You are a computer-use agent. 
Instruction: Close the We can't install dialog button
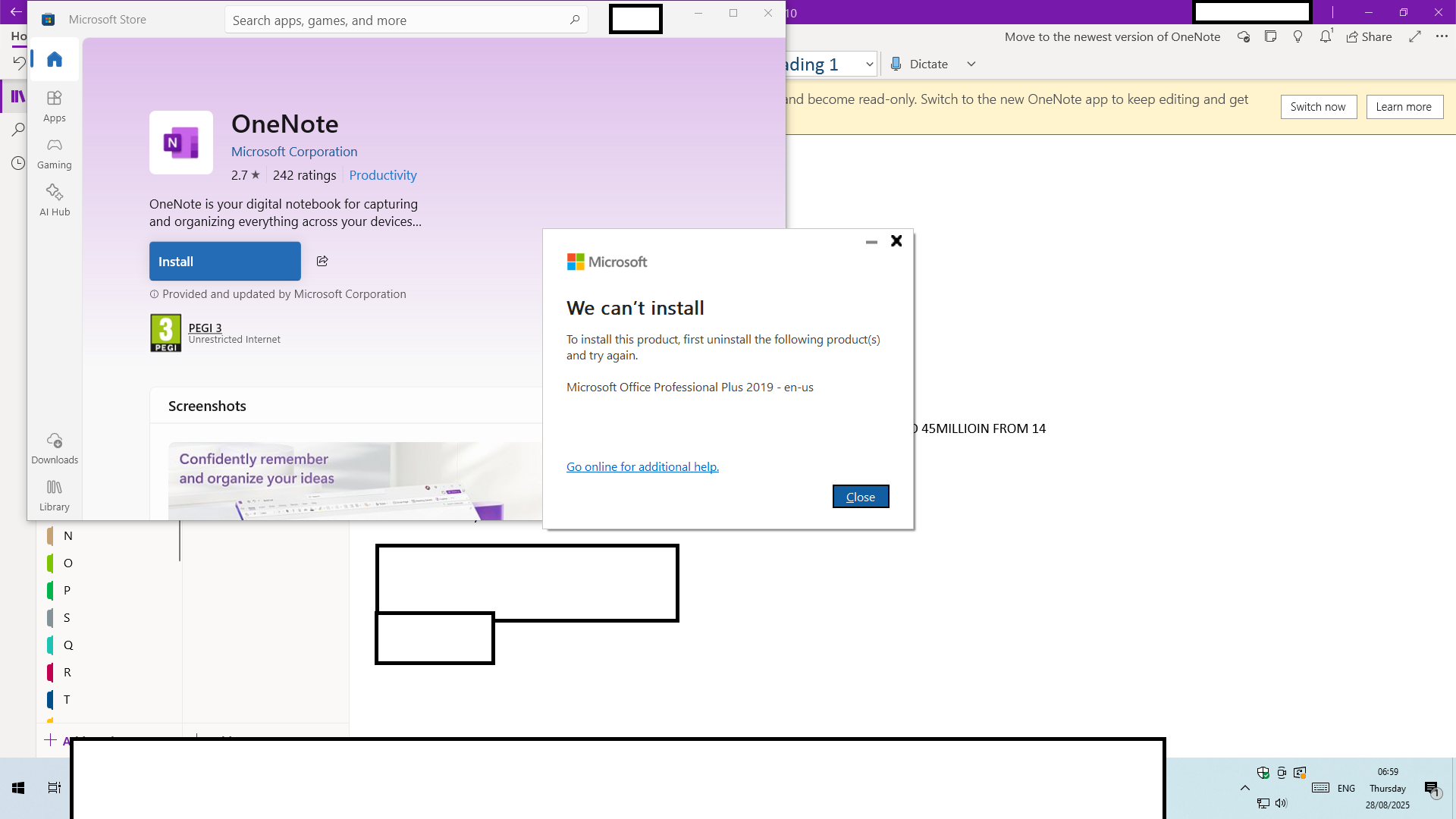861,497
